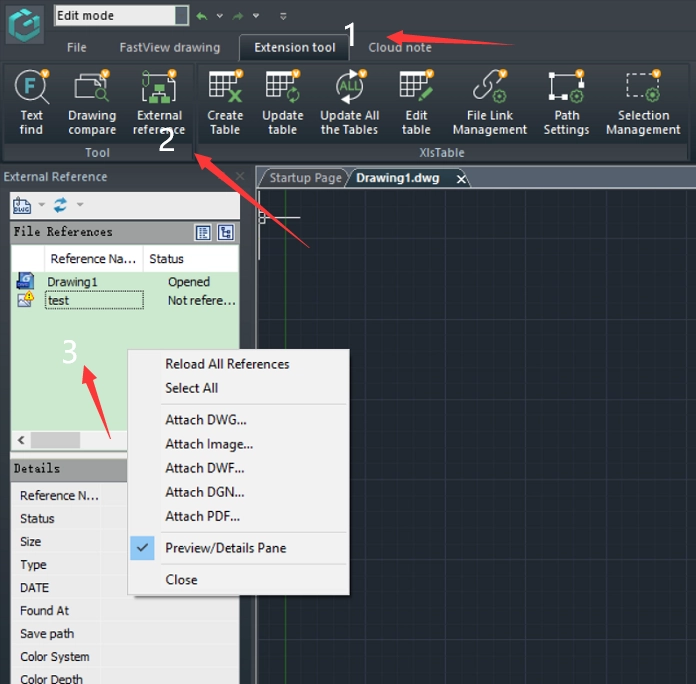This screenshot has width=696, height=684.
Task: Click the 'Opened' status cell
Action: [189, 282]
